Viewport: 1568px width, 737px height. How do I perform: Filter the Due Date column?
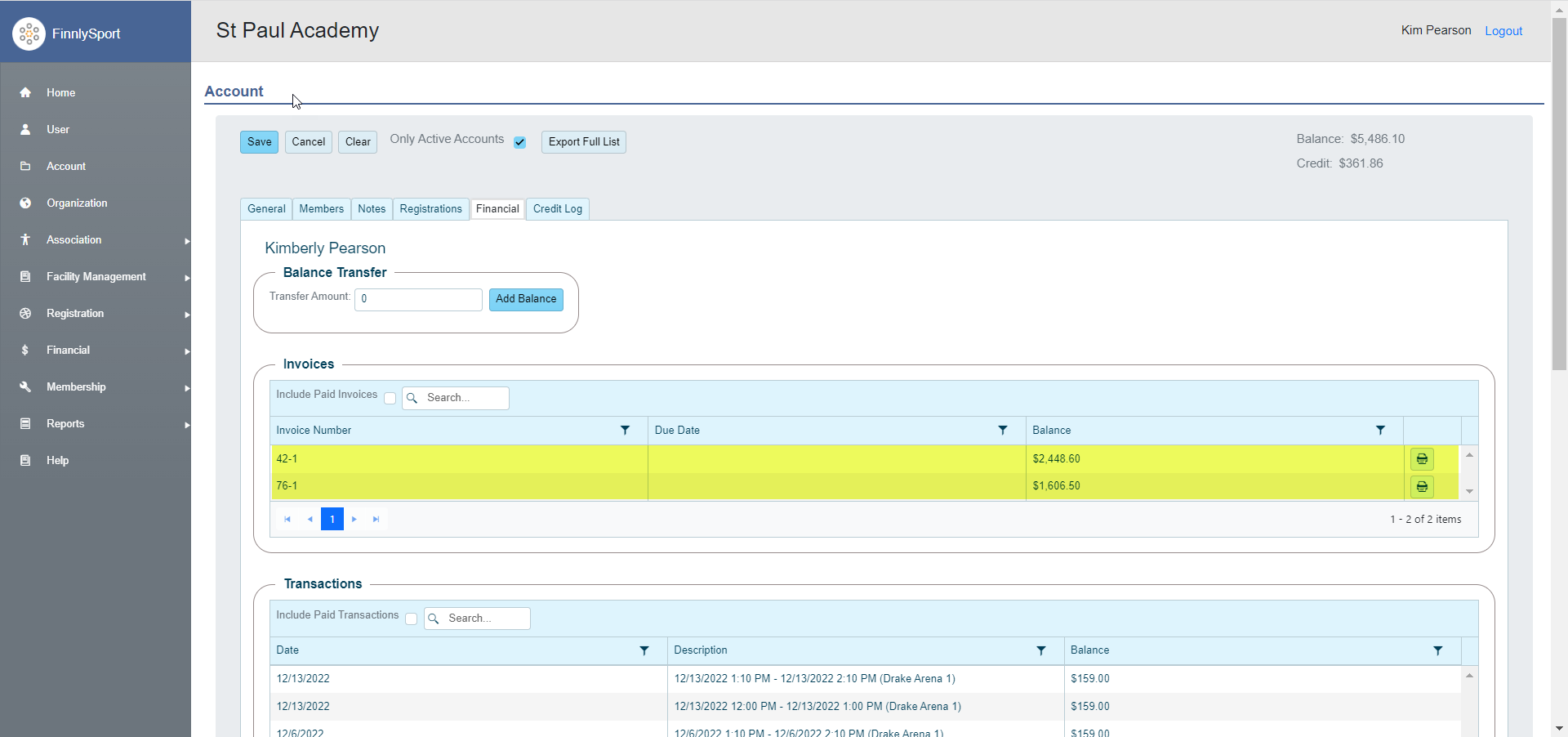(x=1002, y=430)
